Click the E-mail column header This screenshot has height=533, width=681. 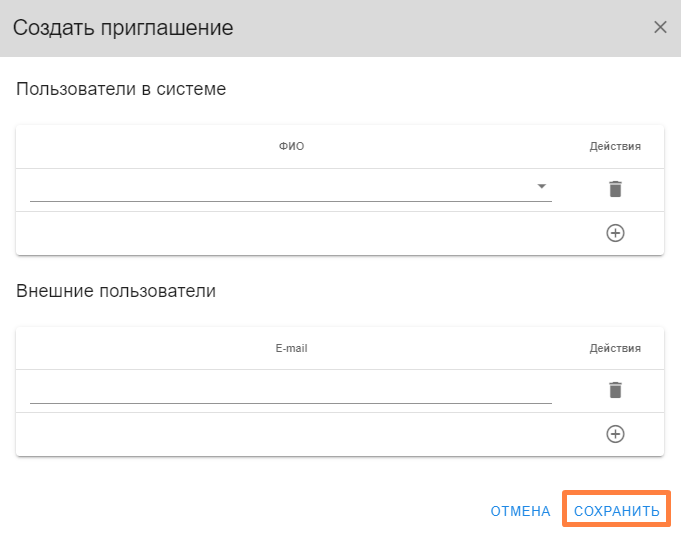coord(291,349)
